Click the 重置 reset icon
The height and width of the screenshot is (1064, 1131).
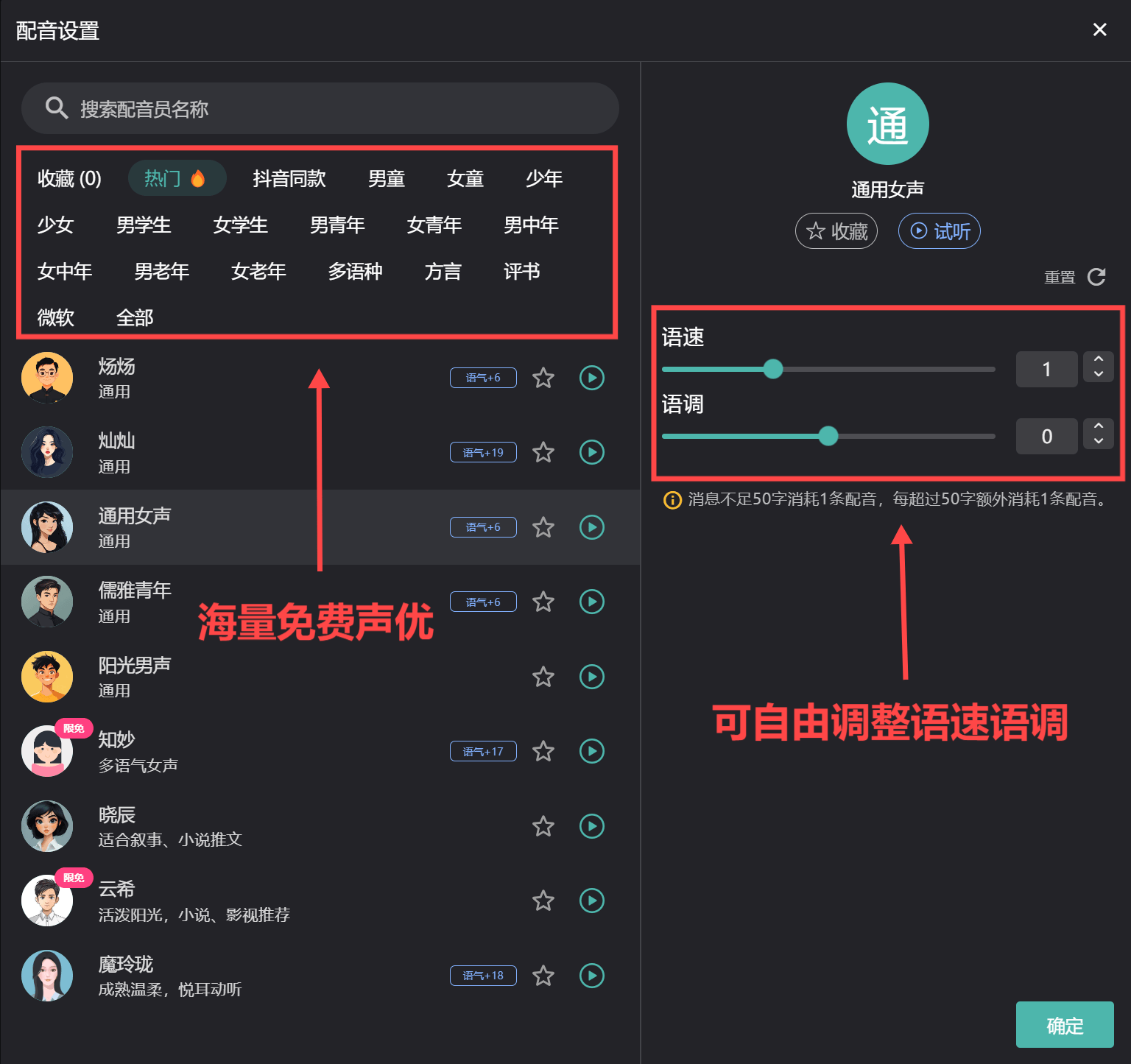click(x=1097, y=277)
